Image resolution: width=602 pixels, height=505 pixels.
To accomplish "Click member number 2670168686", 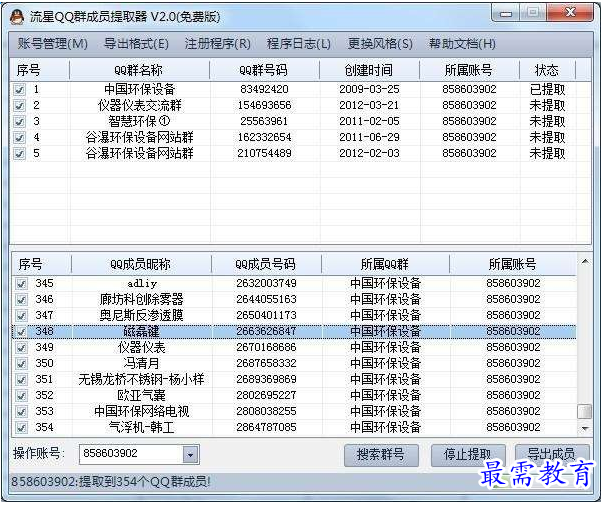I will (x=266, y=348).
